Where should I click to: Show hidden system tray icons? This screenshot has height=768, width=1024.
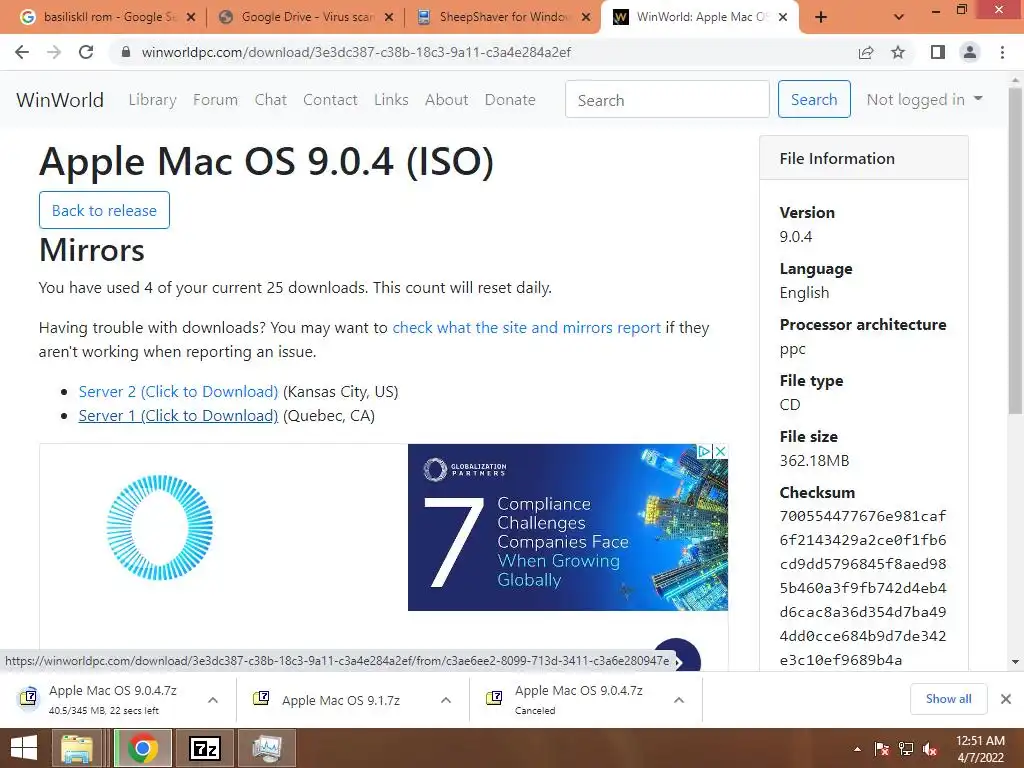857,749
